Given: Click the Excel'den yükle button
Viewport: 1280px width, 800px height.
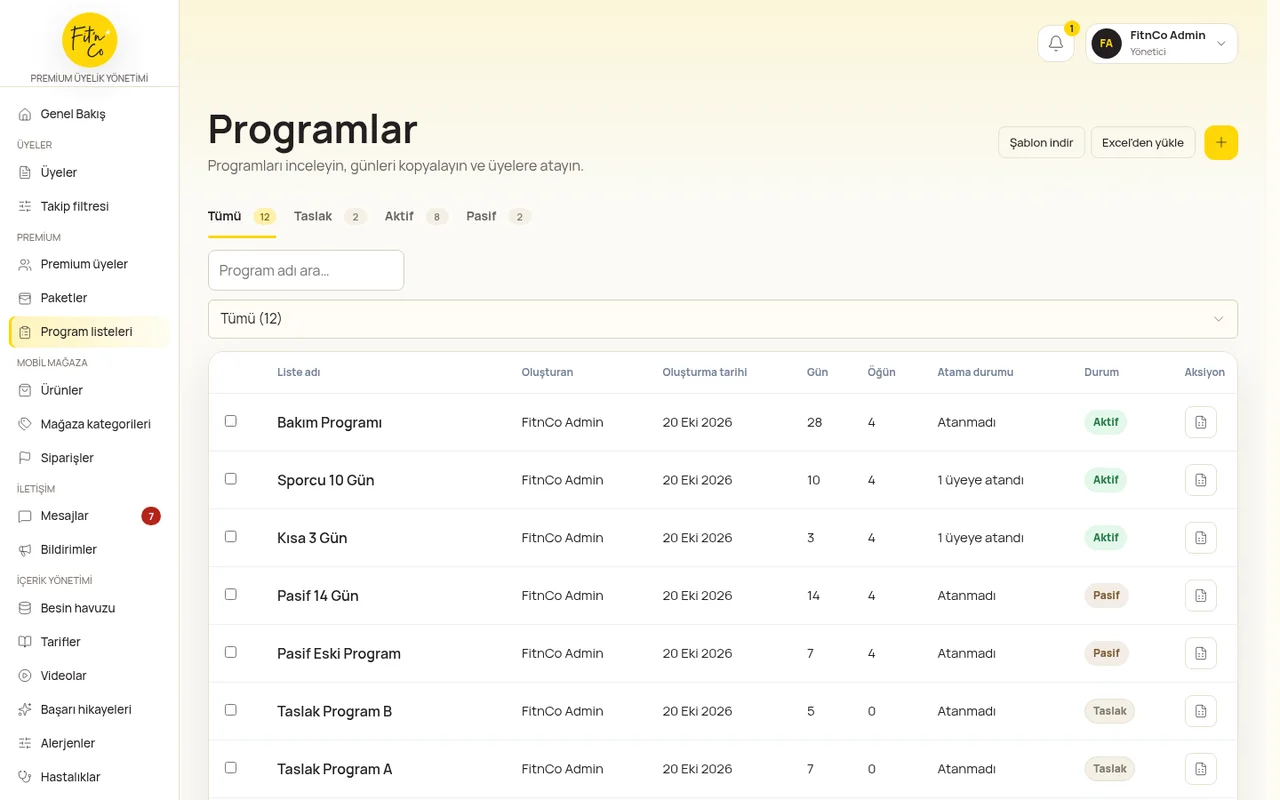Looking at the screenshot, I should 1143,143.
